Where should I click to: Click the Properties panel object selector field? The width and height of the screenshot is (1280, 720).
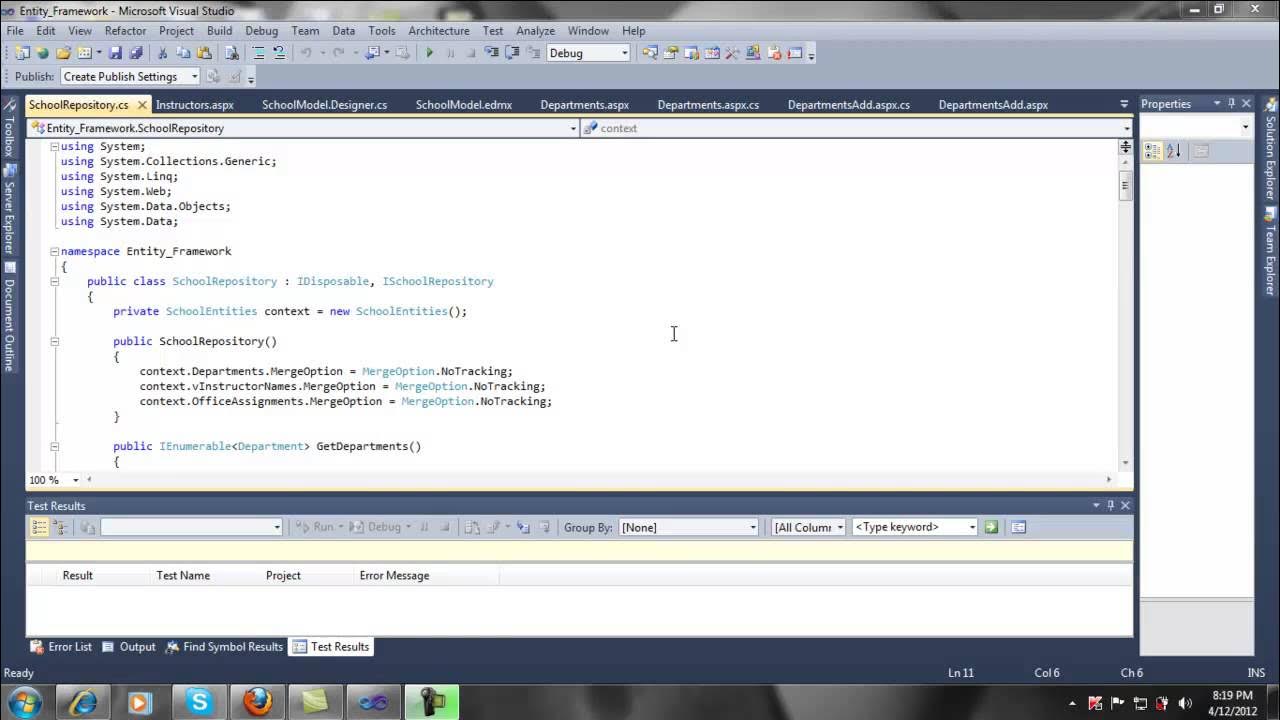click(1196, 126)
